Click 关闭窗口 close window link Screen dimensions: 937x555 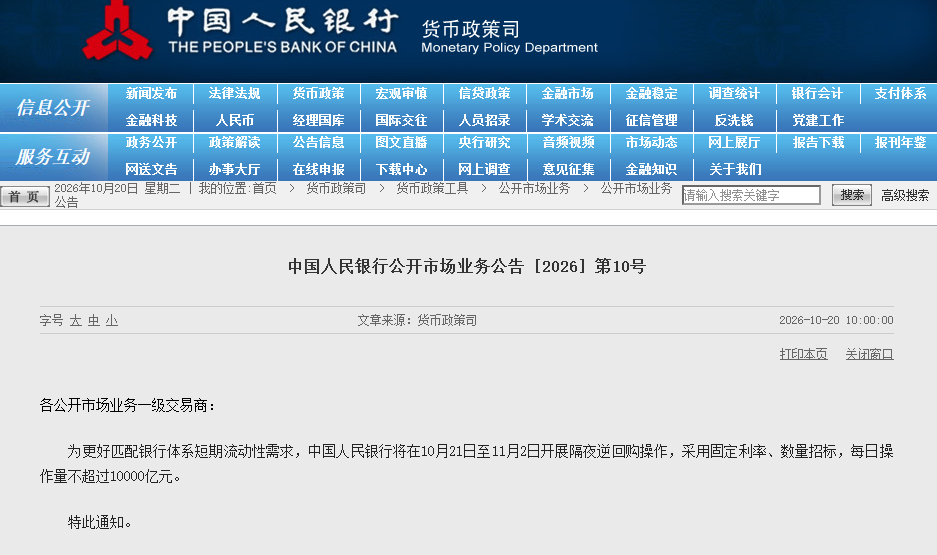(869, 354)
